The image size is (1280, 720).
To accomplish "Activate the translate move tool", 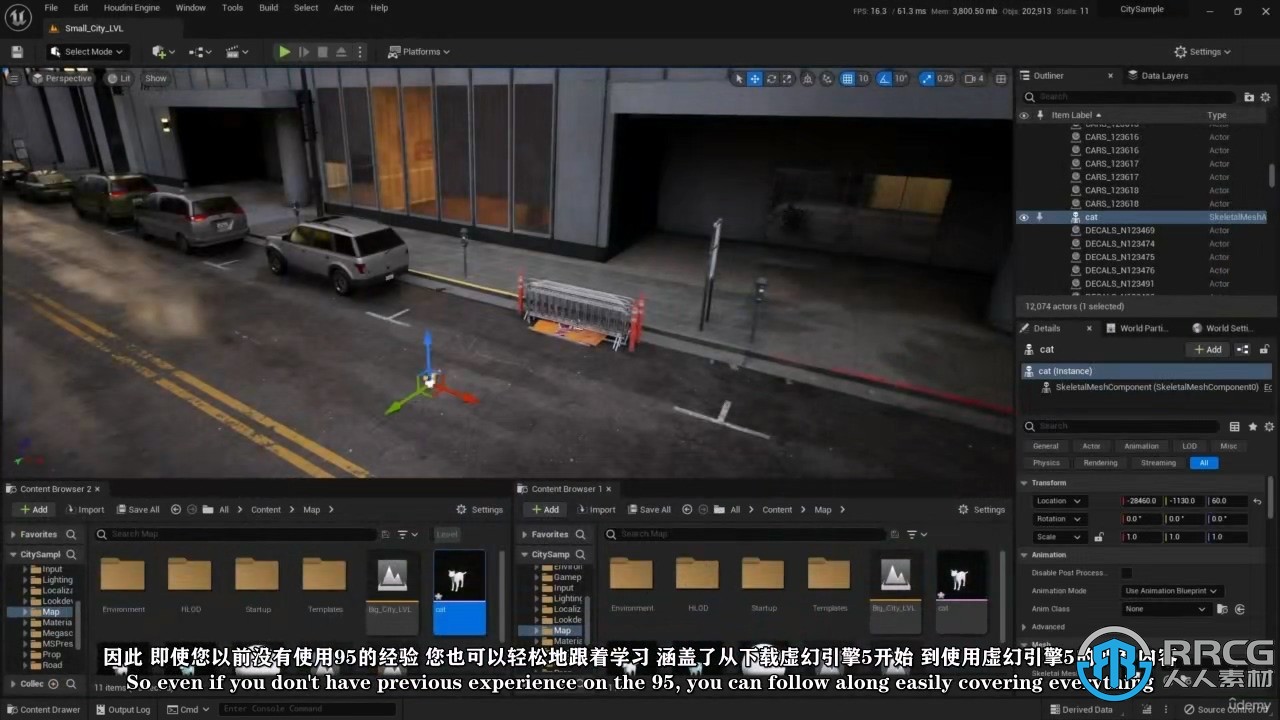I will click(755, 78).
